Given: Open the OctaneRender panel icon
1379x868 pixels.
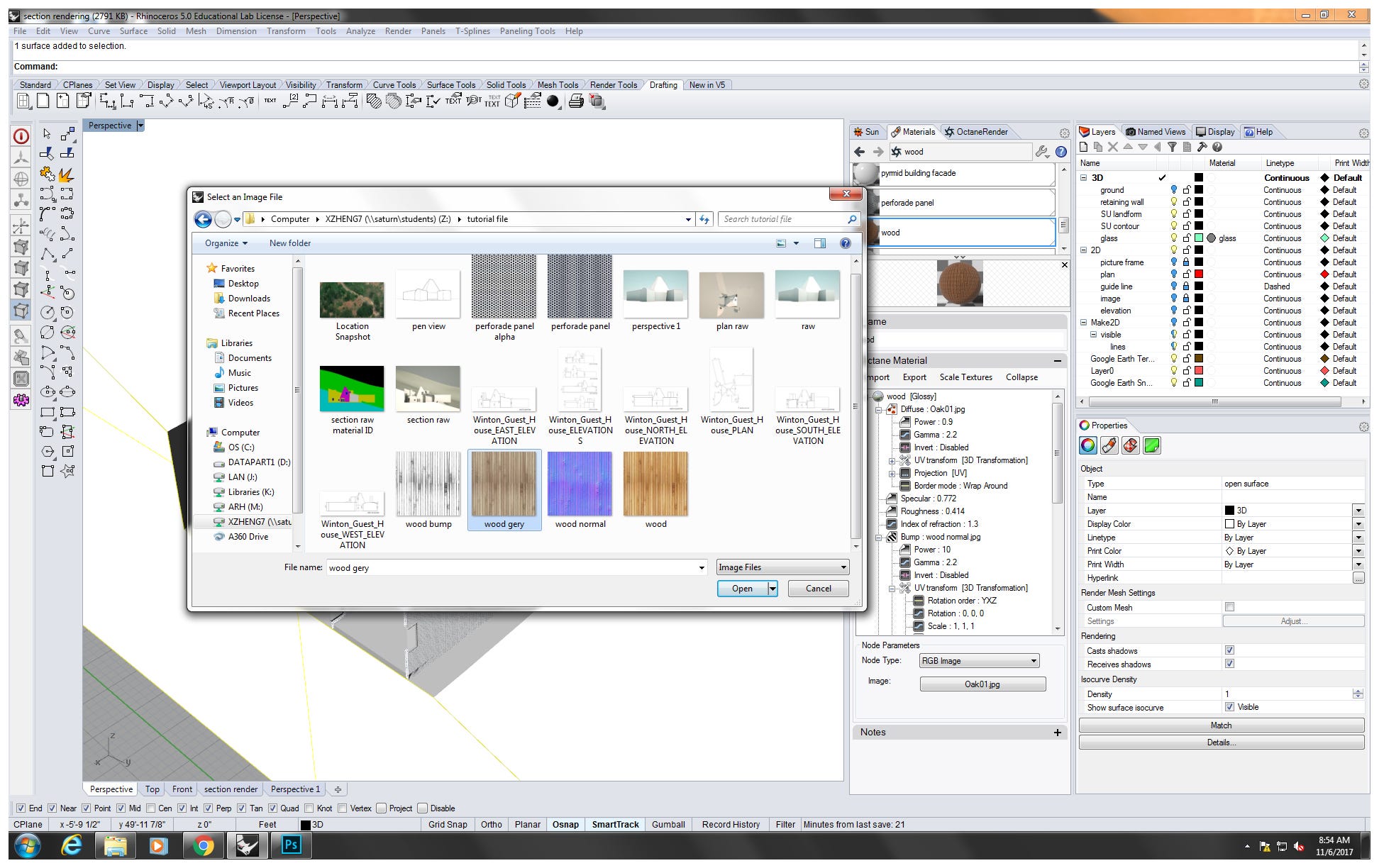Looking at the screenshot, I should coord(949,132).
